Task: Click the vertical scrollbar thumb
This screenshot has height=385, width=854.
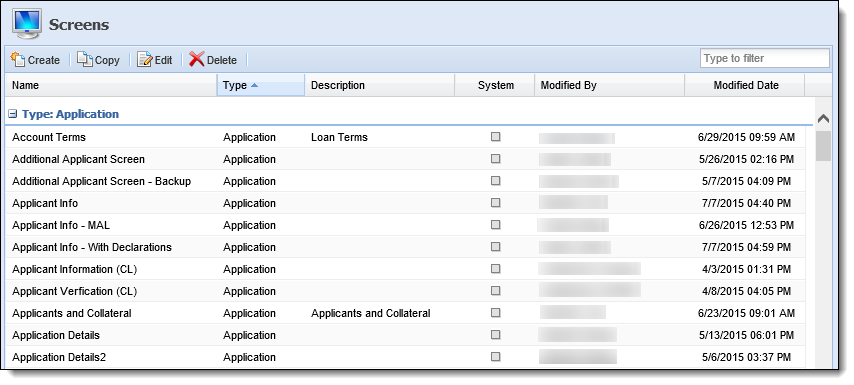Action: [824, 146]
